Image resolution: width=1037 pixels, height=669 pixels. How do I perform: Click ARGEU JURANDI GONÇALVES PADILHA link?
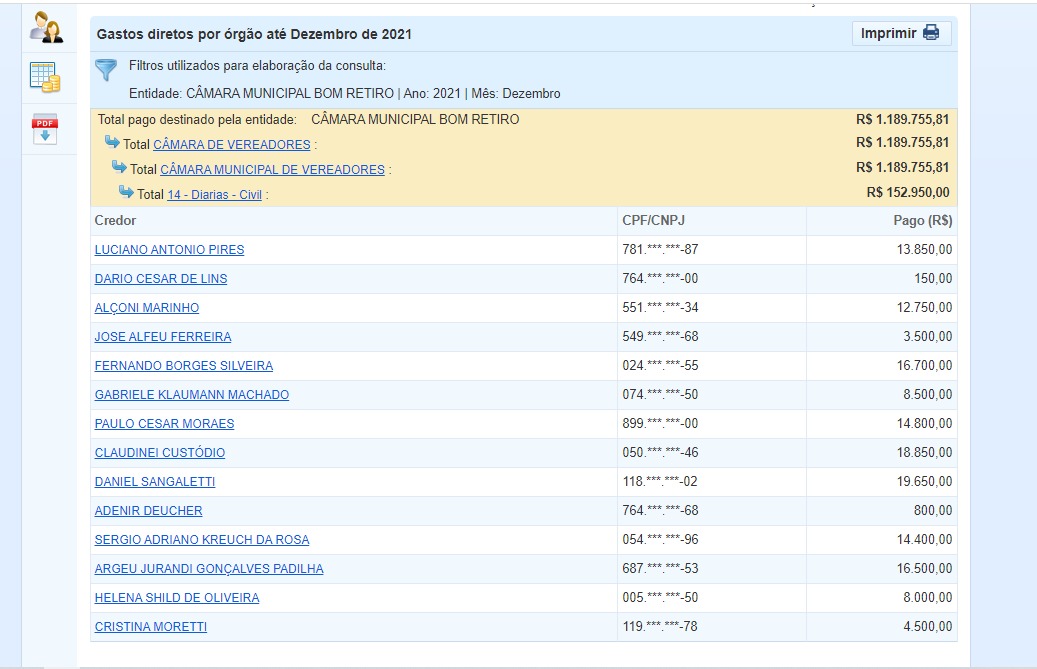pos(208,569)
